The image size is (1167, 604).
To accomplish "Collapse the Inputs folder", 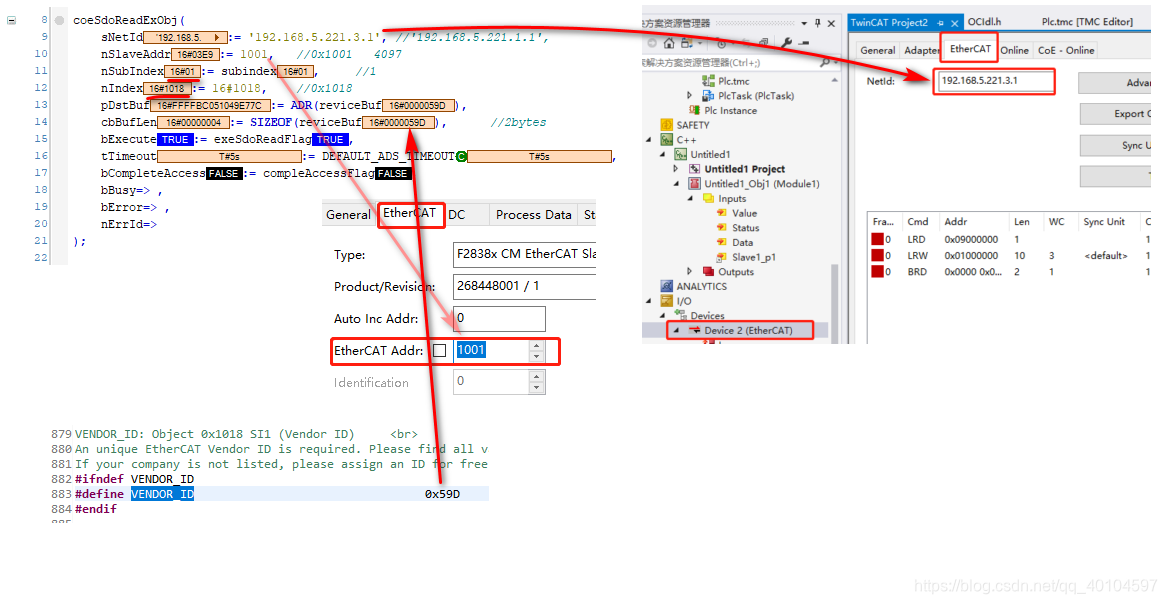I will click(x=690, y=199).
